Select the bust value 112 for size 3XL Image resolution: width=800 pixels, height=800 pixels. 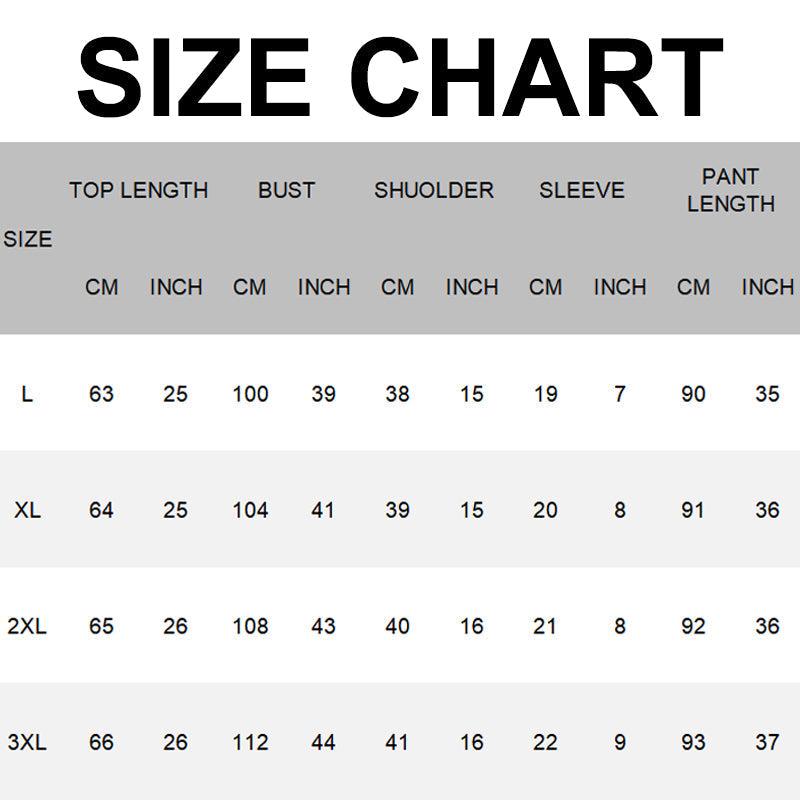tap(250, 743)
